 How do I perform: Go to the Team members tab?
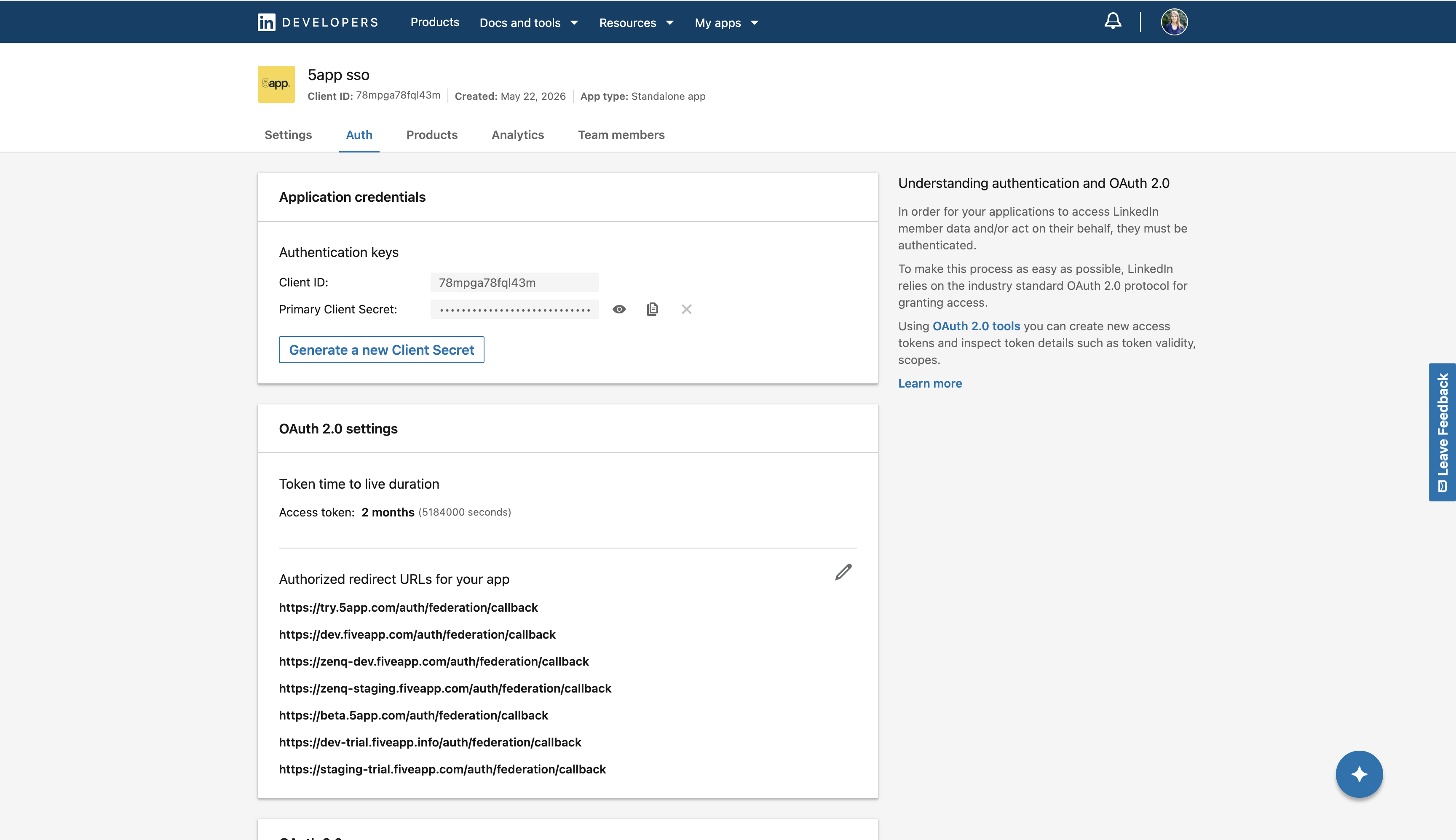click(x=621, y=135)
